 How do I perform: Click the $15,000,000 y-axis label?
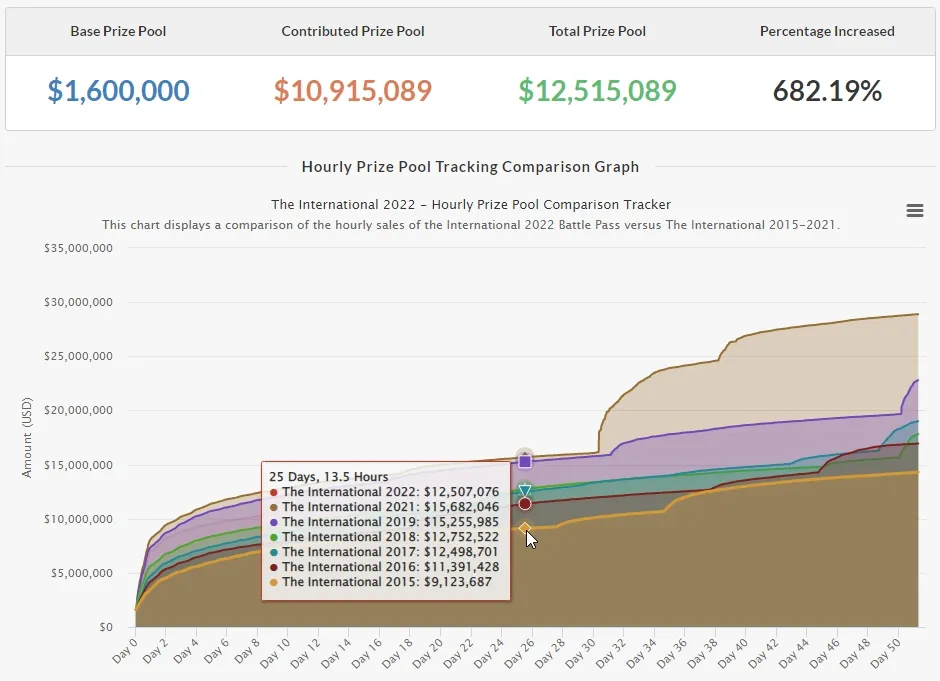78,465
